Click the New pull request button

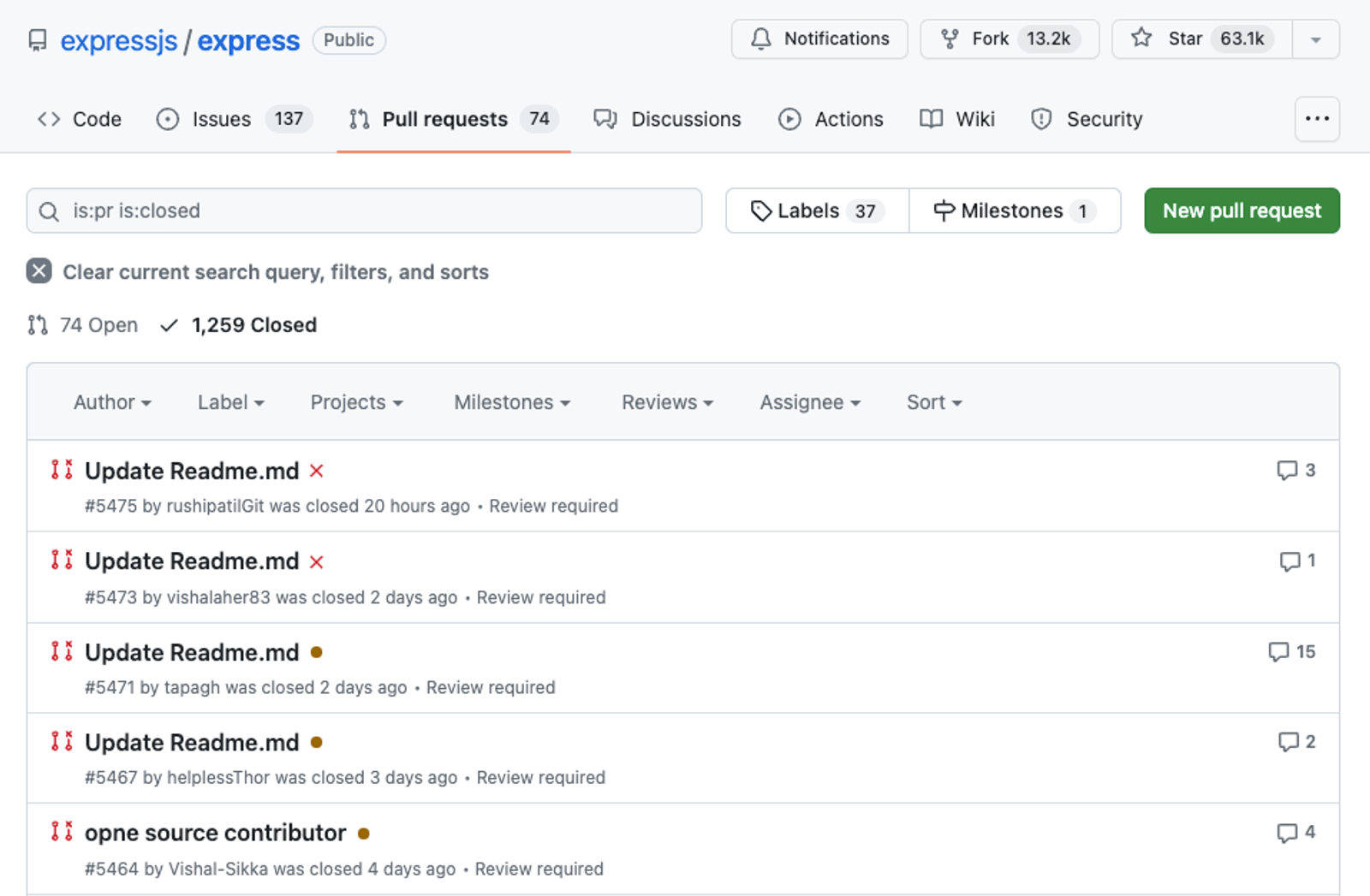coord(1242,211)
